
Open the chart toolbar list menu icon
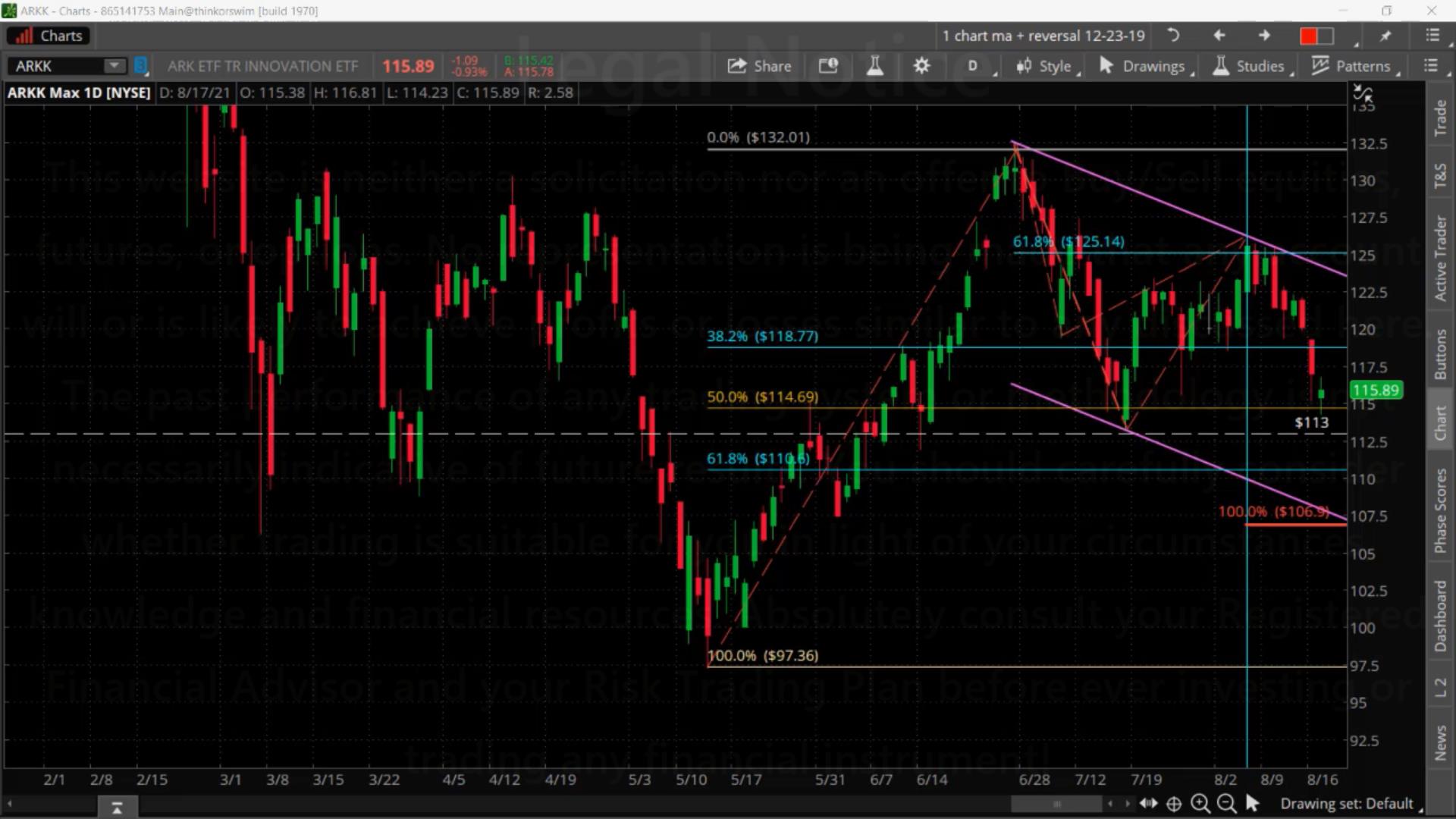click(1431, 66)
